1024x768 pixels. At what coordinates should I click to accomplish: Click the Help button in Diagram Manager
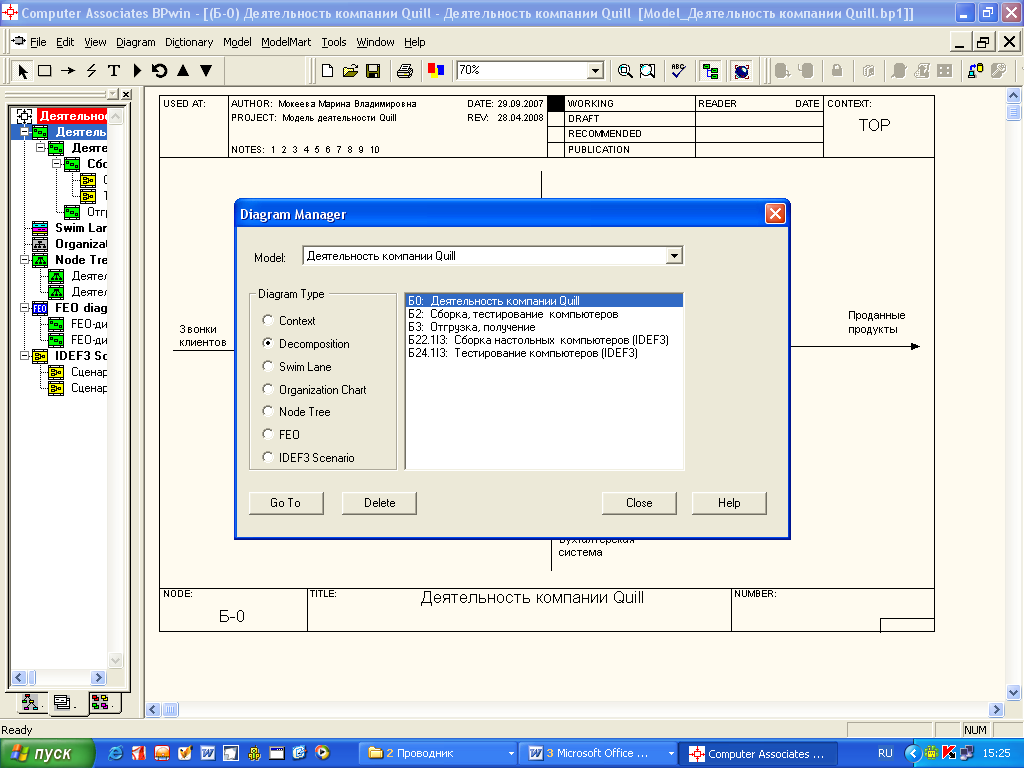(729, 503)
